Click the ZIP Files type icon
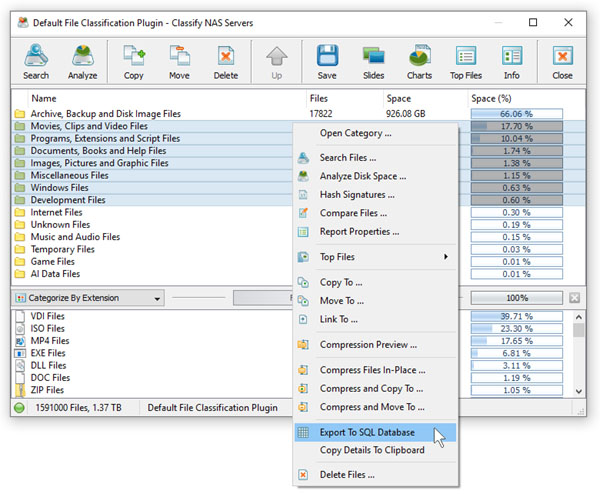Screen dimensions: 600x494 coord(20,390)
